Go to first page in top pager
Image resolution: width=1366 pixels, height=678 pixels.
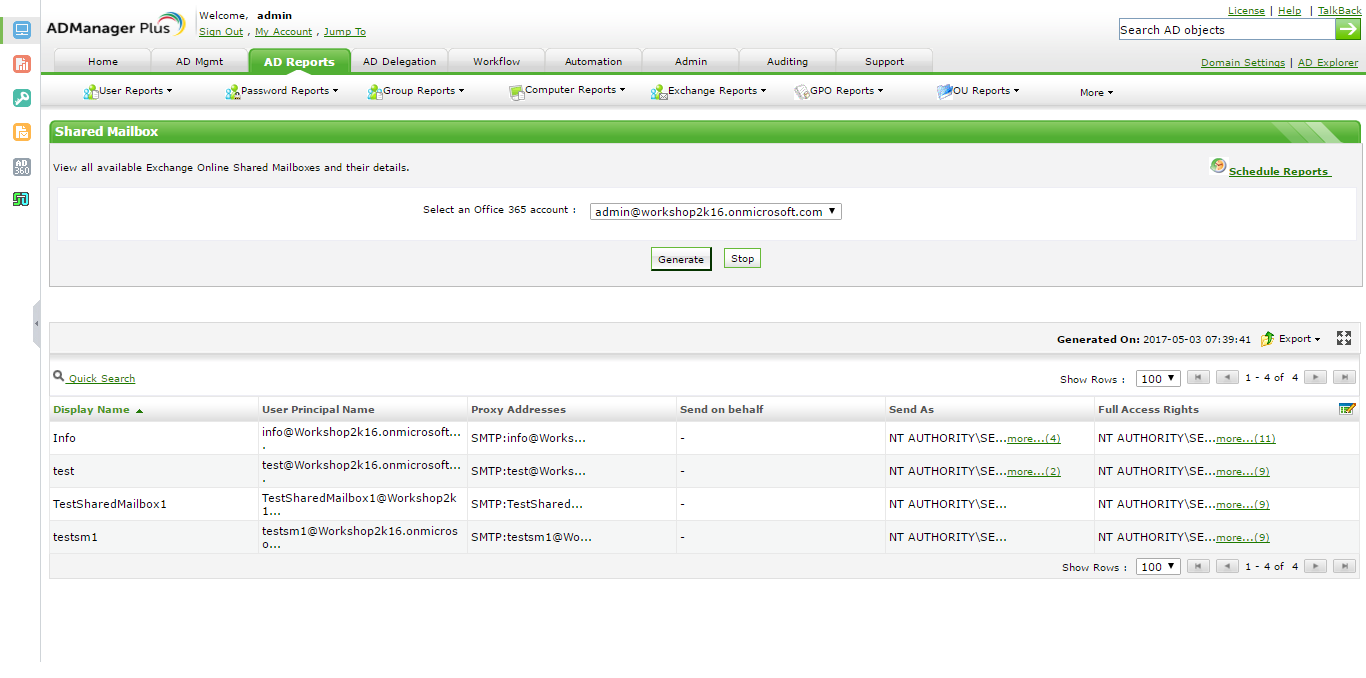pyautogui.click(x=1198, y=378)
